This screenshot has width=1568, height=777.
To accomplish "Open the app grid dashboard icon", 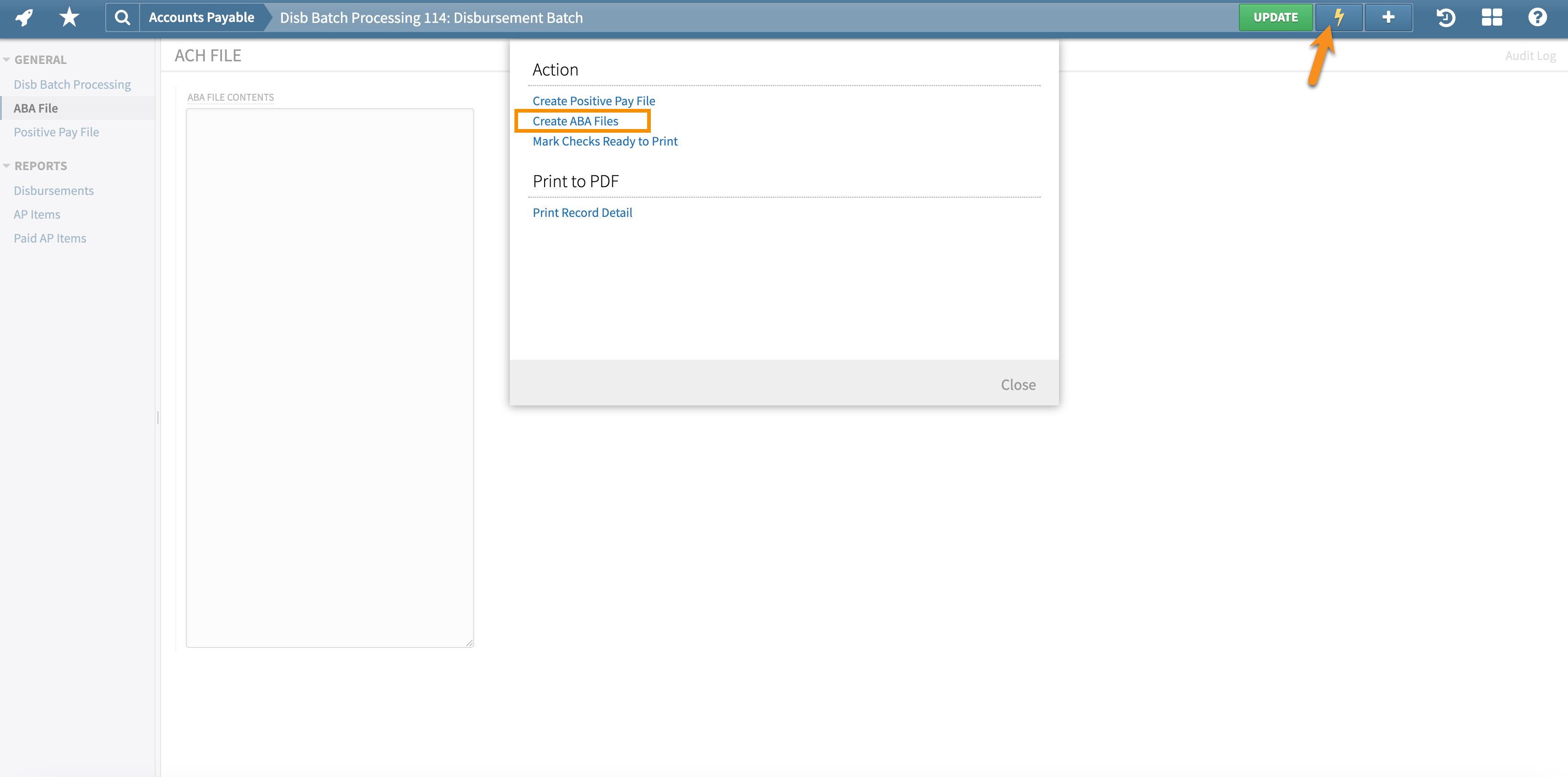I will (1491, 17).
